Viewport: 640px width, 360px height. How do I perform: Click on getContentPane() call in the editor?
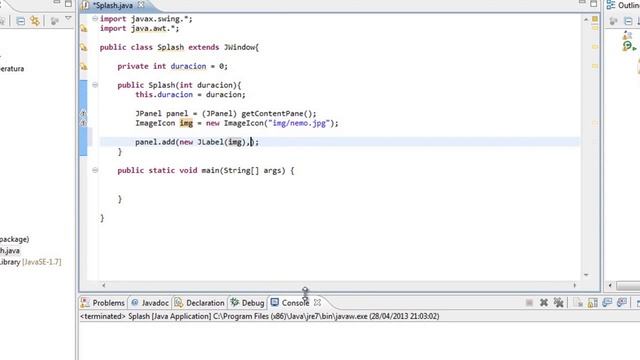pyautogui.click(x=276, y=113)
